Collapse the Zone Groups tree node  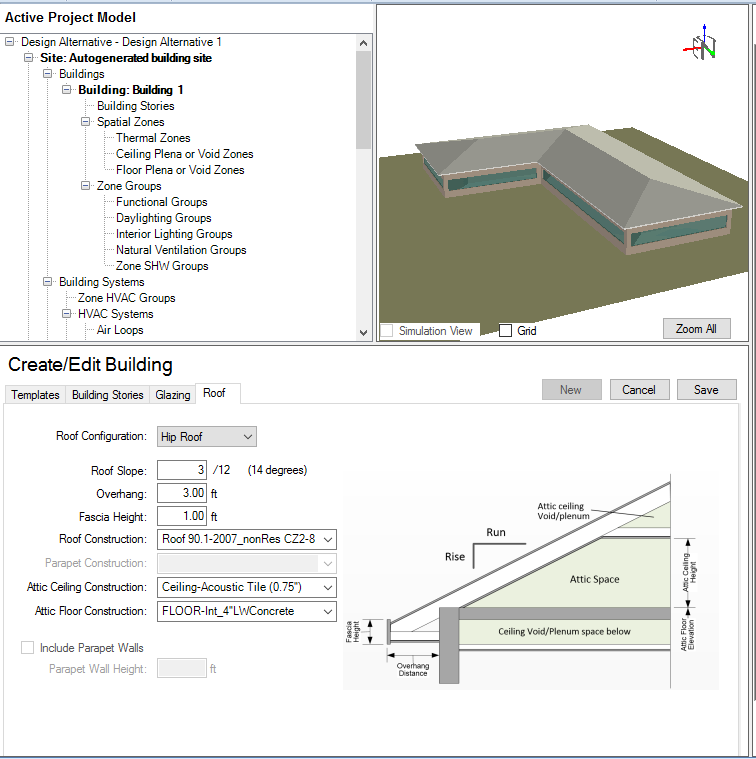pos(86,186)
